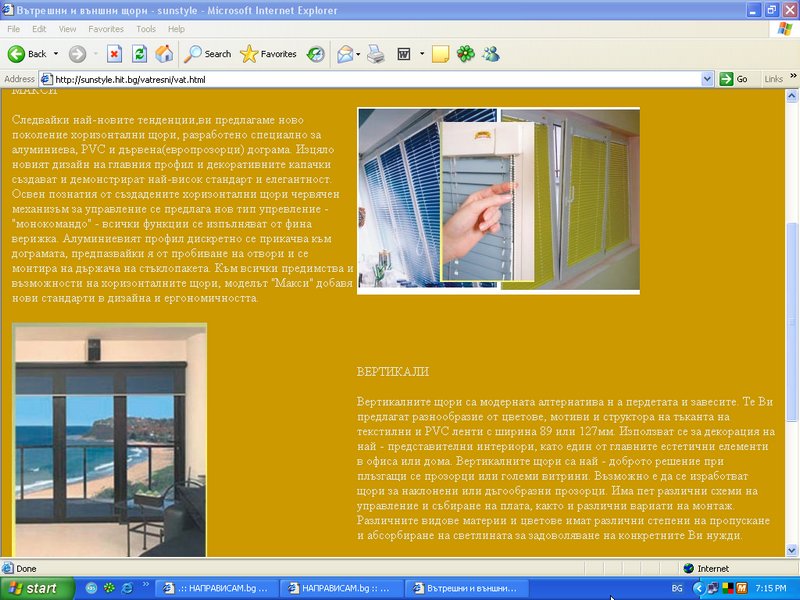Click the colored squares tray icon
Image resolution: width=800 pixels, height=600 pixels.
pos(728,588)
